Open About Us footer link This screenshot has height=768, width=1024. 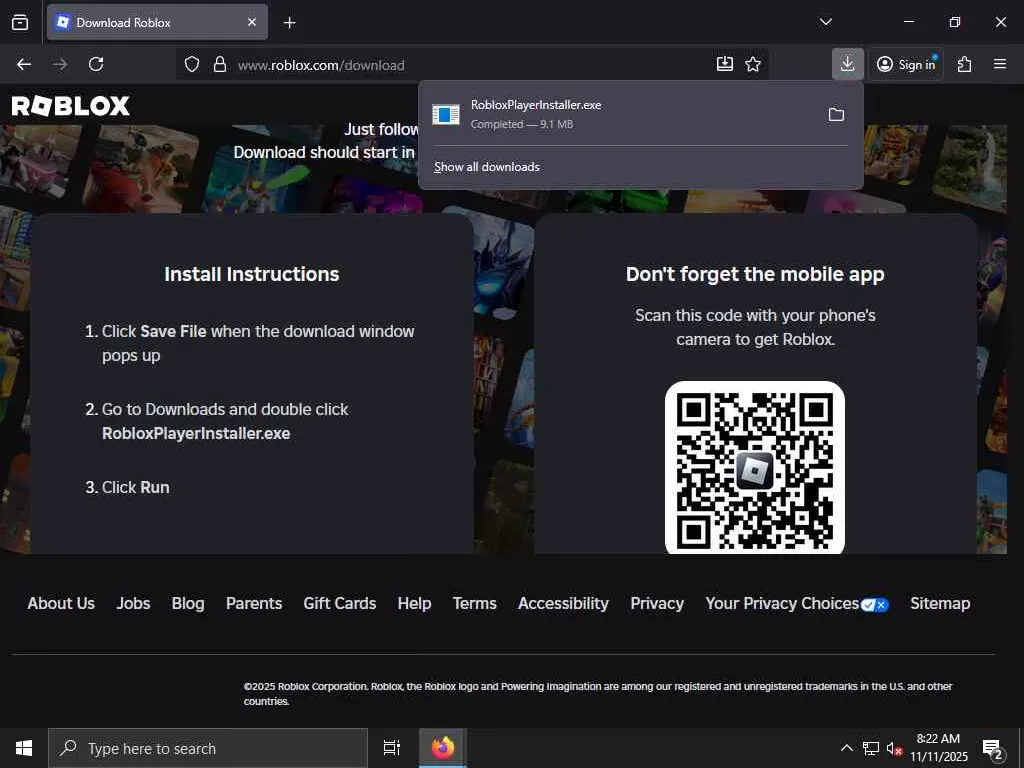click(x=61, y=603)
